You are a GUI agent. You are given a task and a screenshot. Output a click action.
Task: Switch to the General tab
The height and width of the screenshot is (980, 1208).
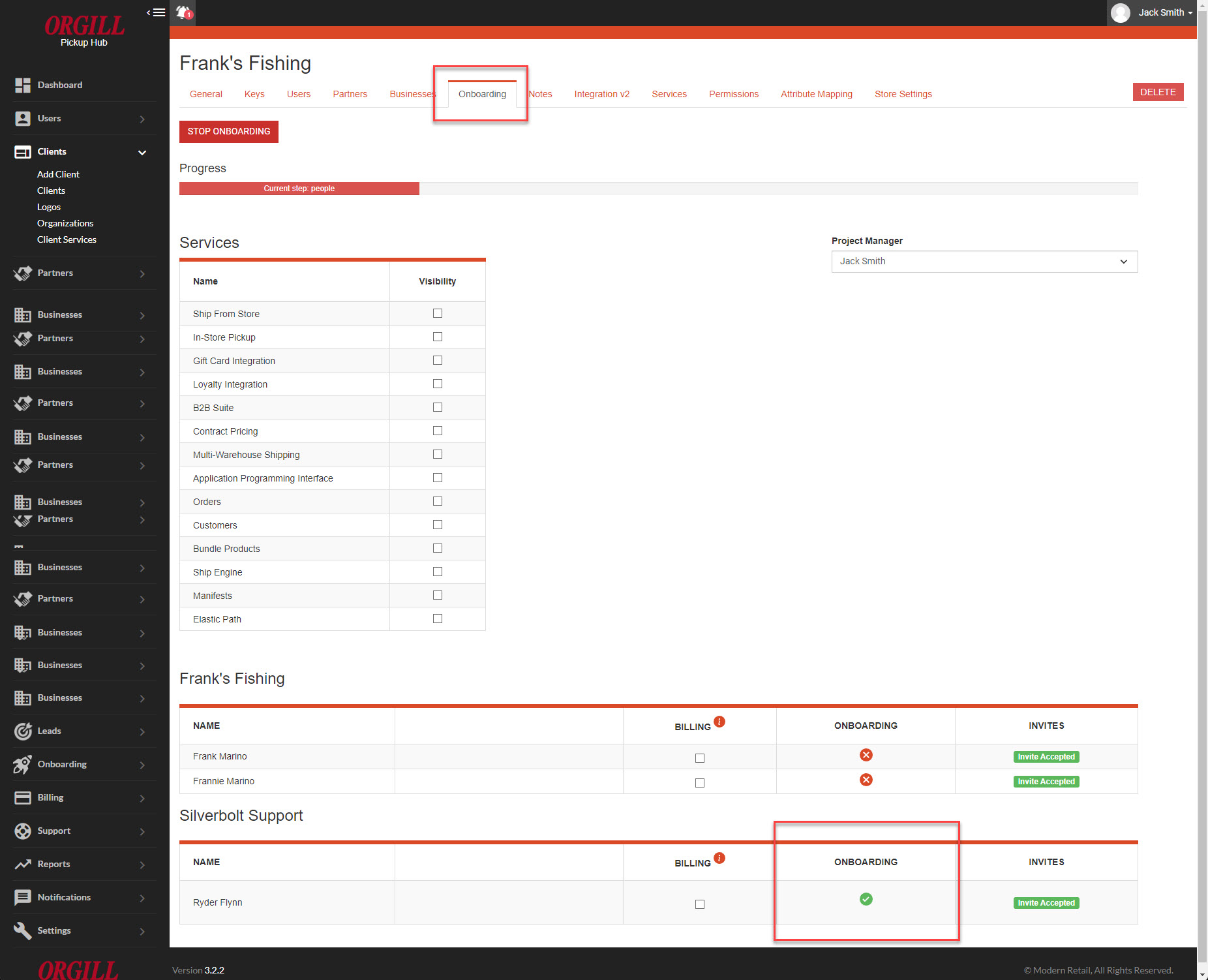point(206,94)
